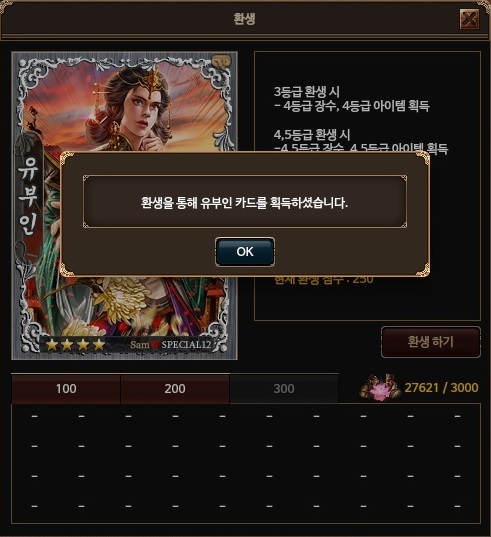
Task: Click the gold emblem on the card corner
Action: [221, 61]
